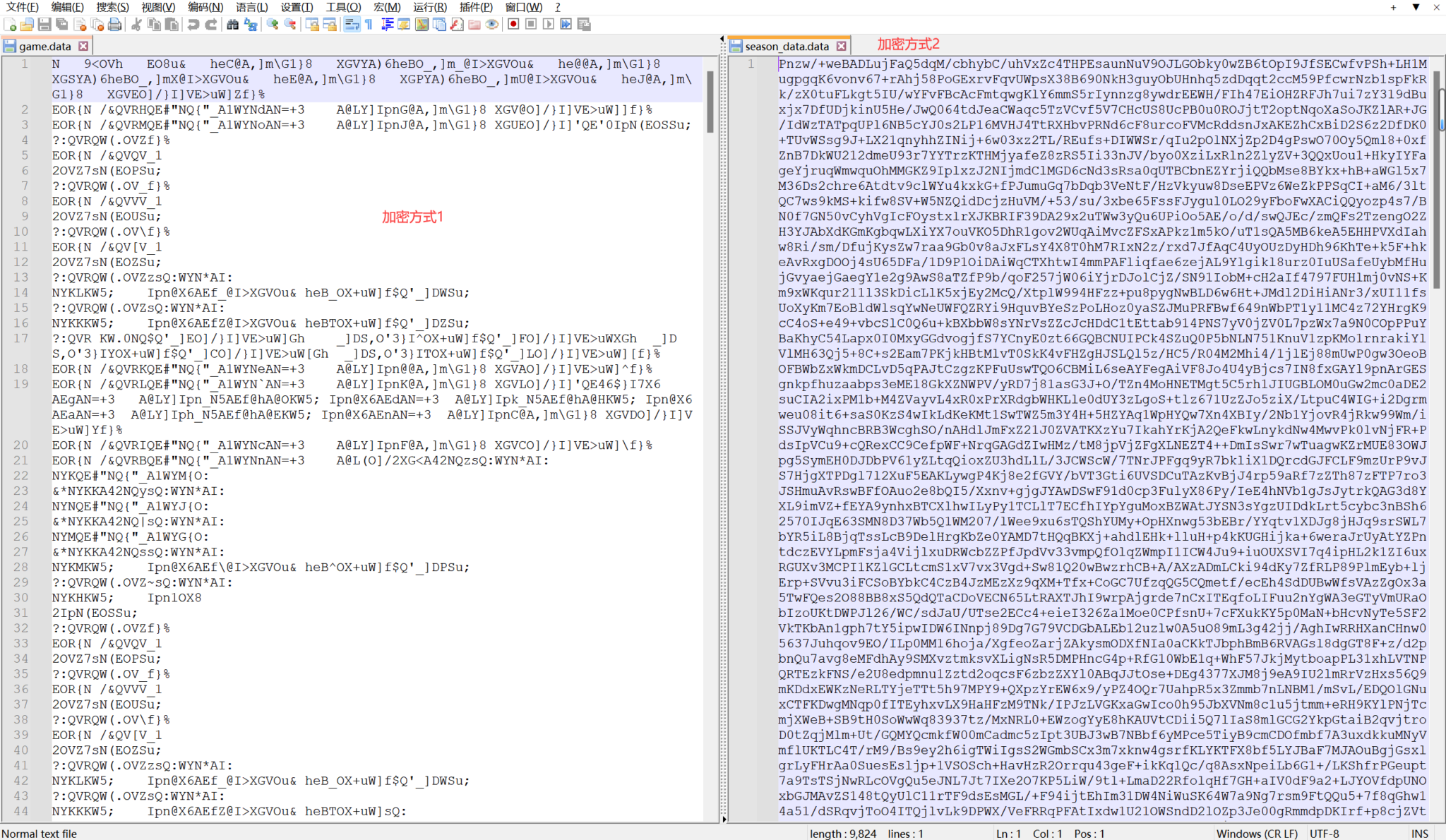Open the 插件(P) plugins menu
Viewport: 1446px width, 840px height.
click(476, 7)
